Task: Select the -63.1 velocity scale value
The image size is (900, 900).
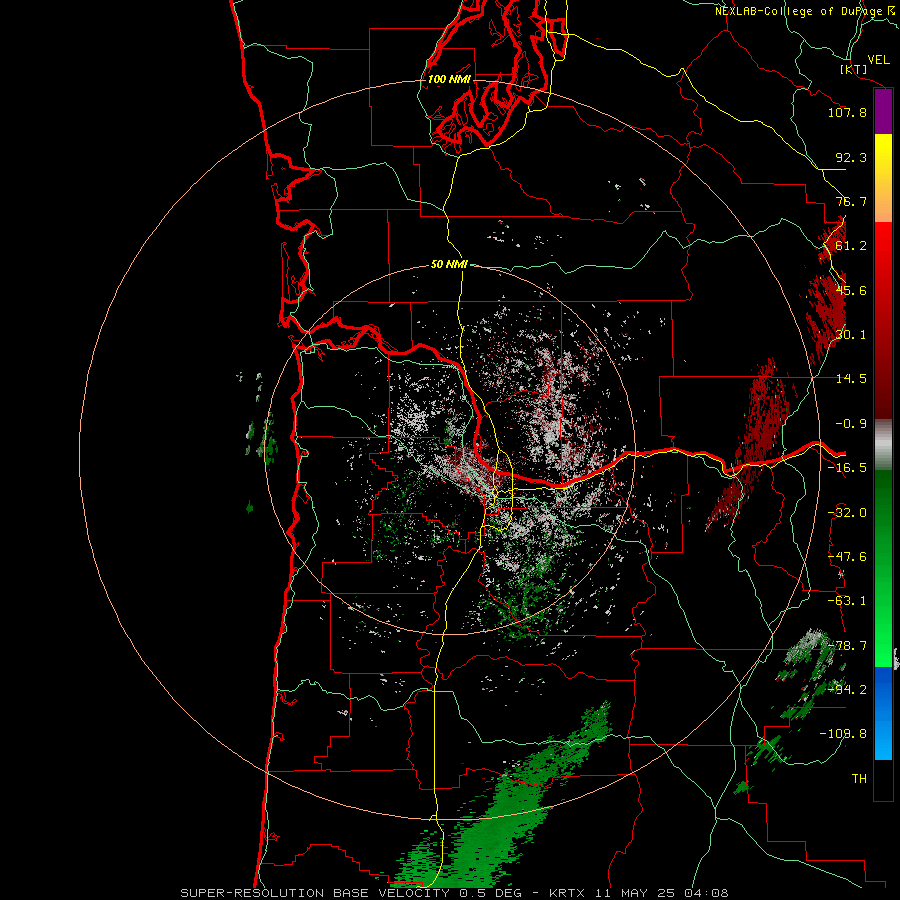Action: [x=847, y=601]
